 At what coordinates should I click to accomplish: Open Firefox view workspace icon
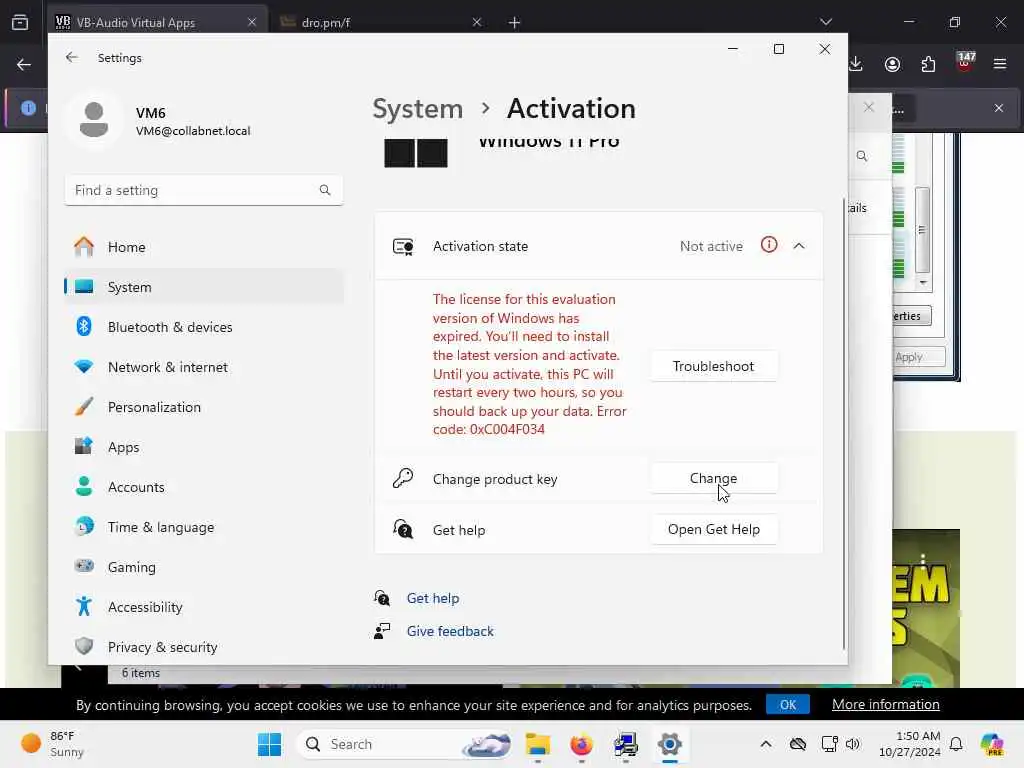tap(20, 22)
